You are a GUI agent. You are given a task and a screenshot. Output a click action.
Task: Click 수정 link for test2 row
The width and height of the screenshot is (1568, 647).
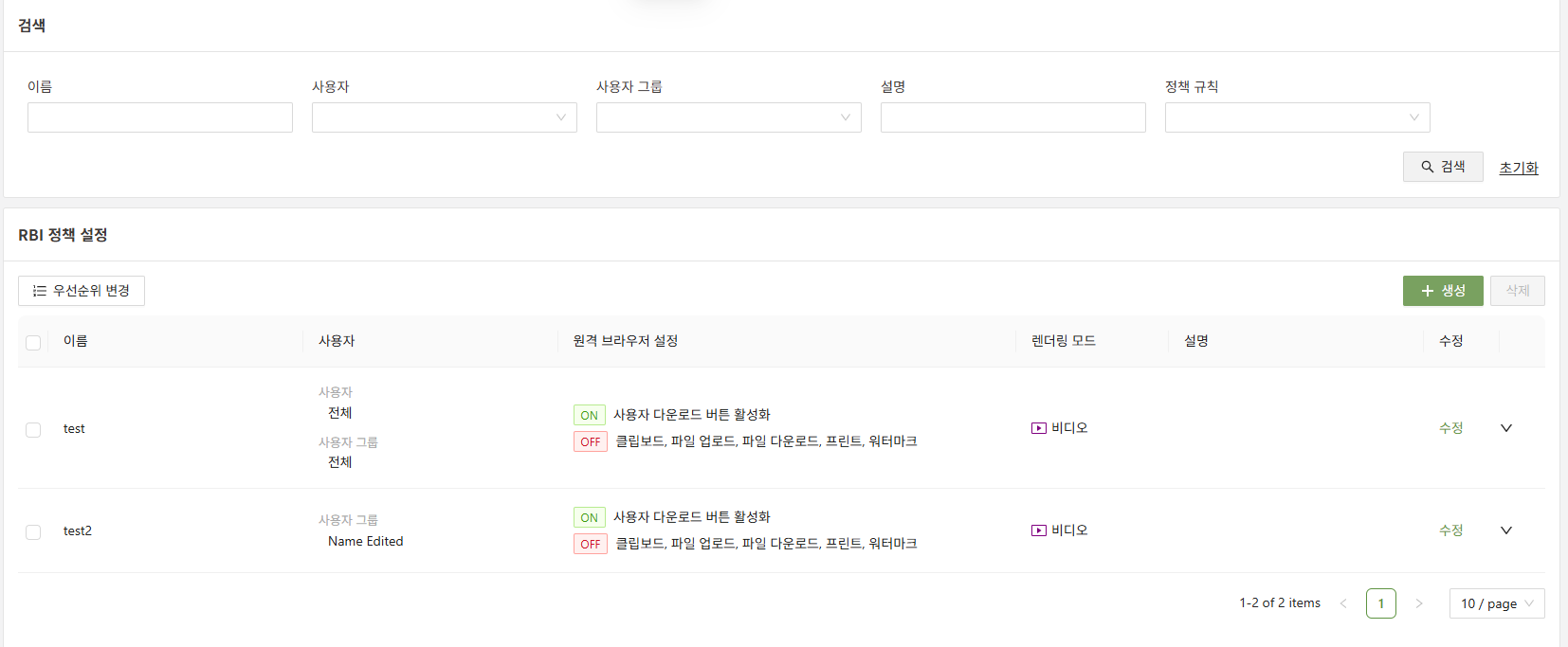(1450, 530)
